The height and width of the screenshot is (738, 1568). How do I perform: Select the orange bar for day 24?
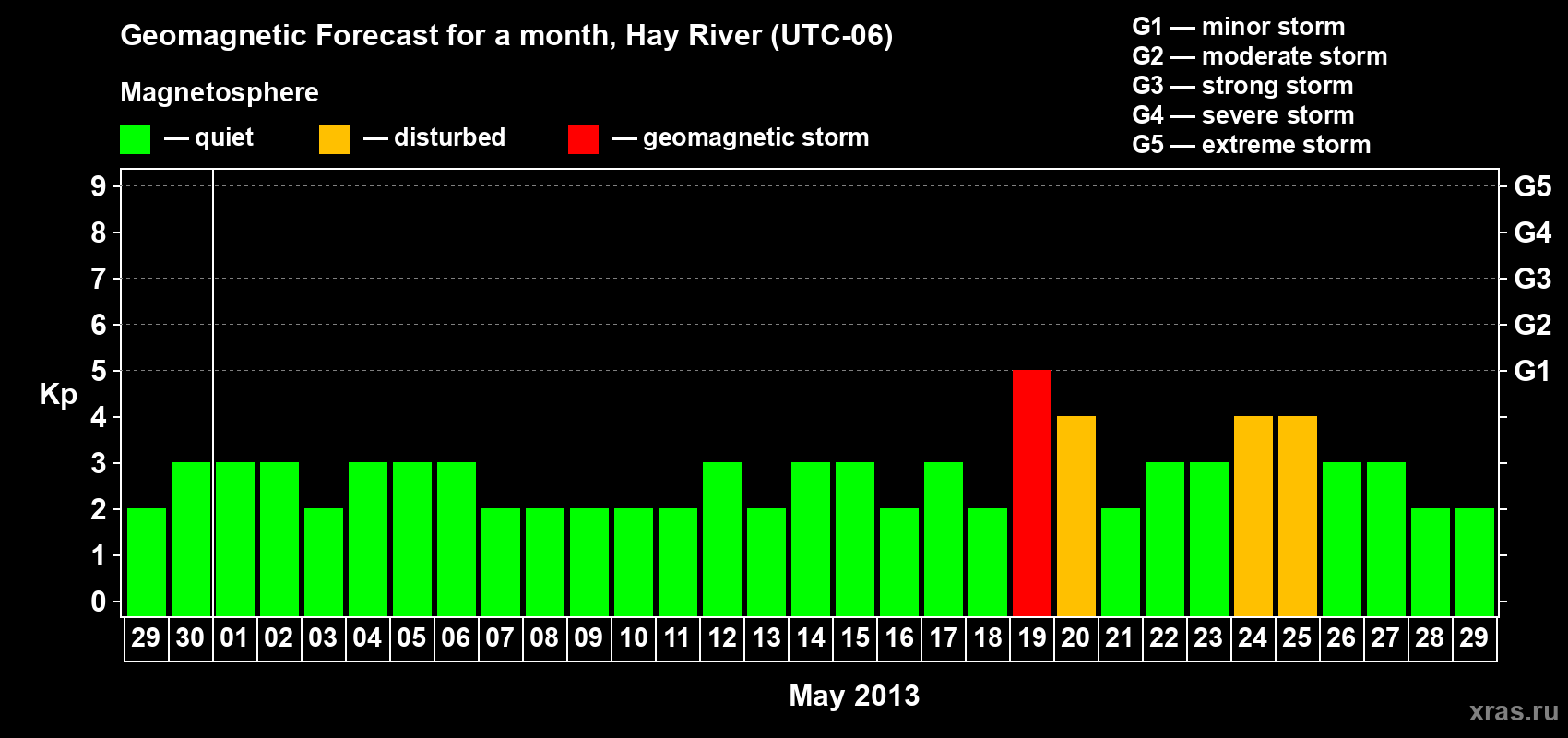(1253, 516)
